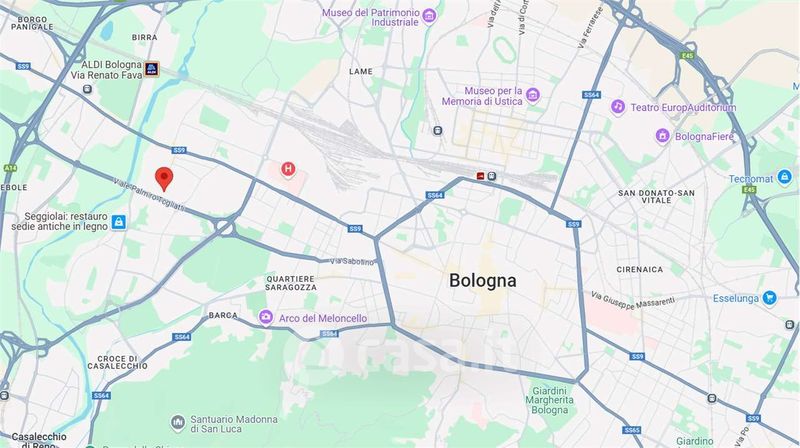Click the red location pin marker
The width and height of the screenshot is (800, 448).
click(x=164, y=179)
